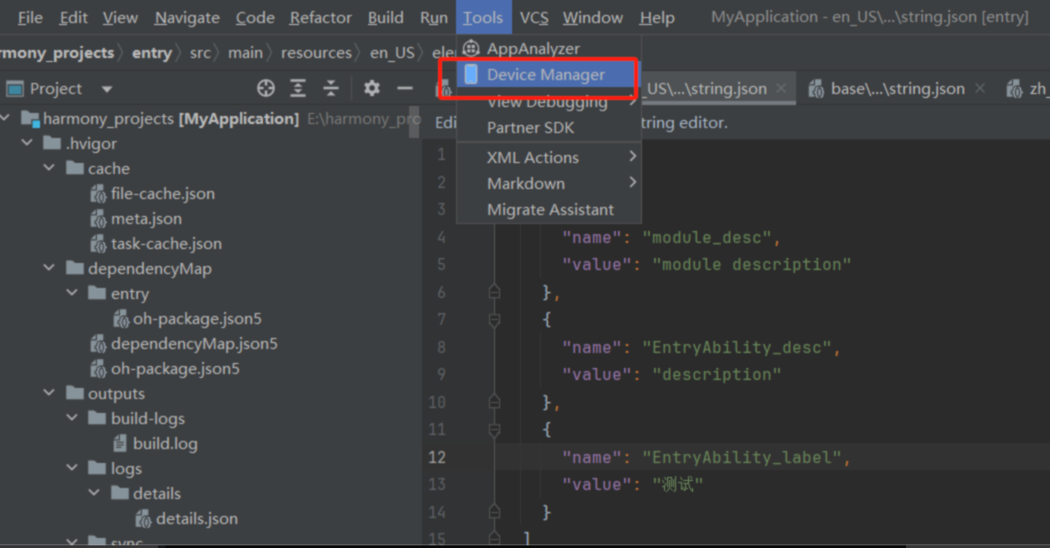This screenshot has height=548, width=1050.
Task: Collapse the build-logs folder
Action: (72, 417)
